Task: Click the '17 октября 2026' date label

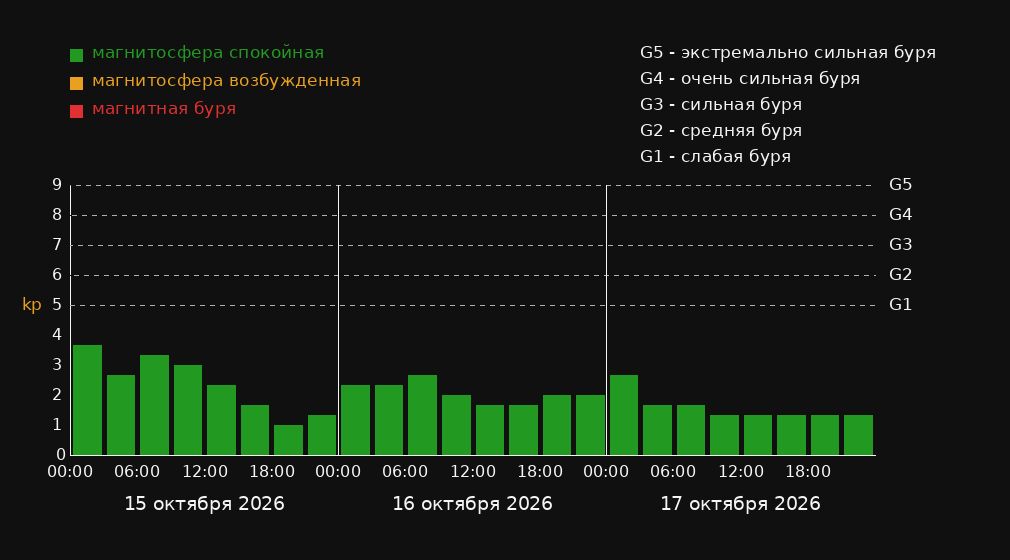Action: click(x=740, y=504)
